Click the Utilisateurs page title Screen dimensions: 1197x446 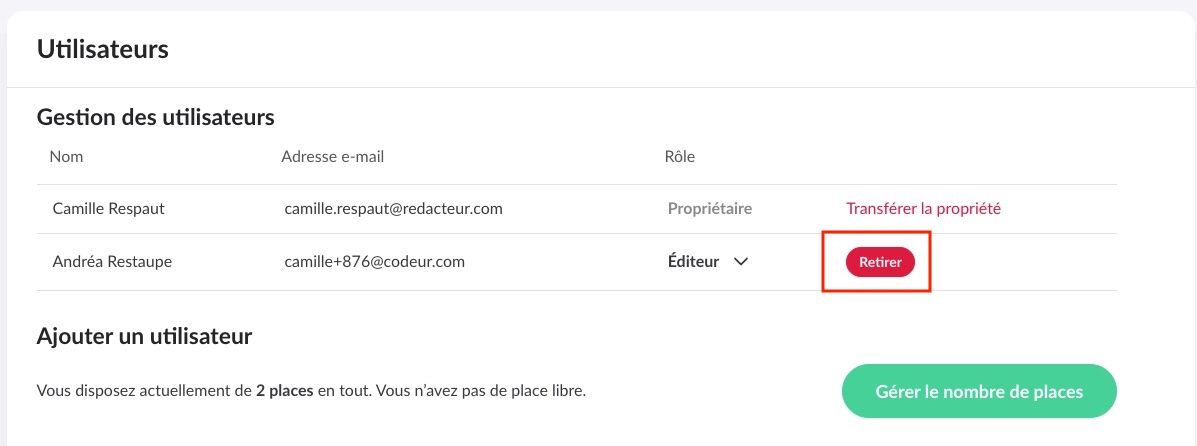(102, 50)
